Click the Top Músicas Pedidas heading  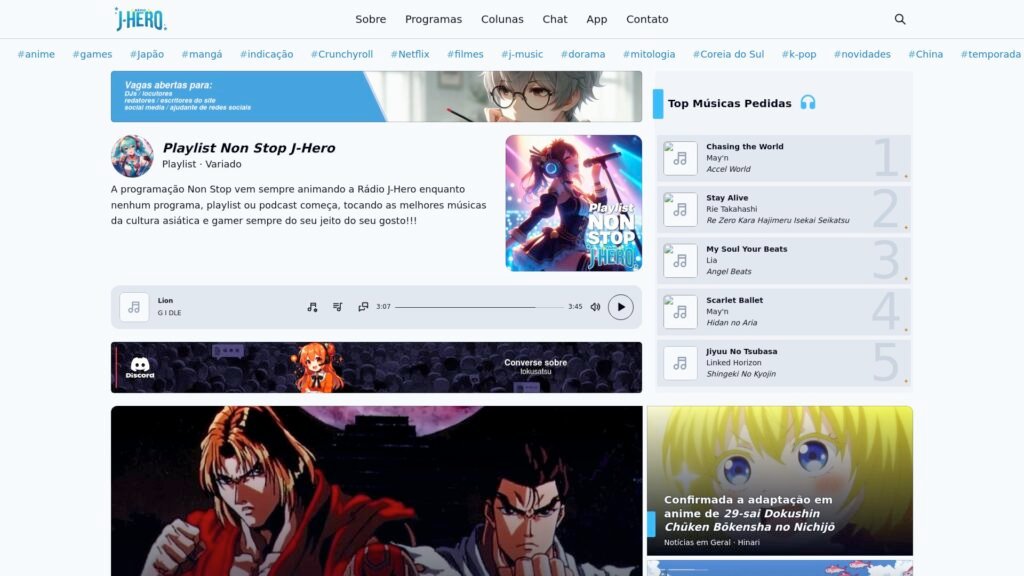coord(729,103)
